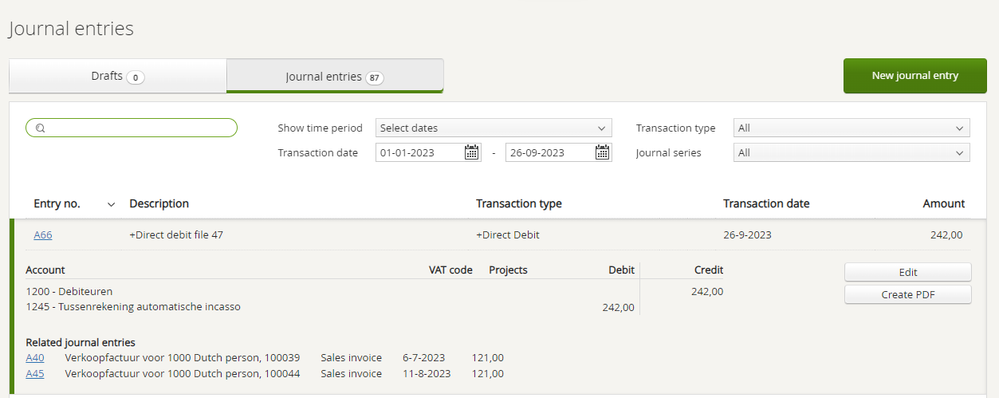Click the 'Related journal entries' heading
The width and height of the screenshot is (999, 398).
80,343
